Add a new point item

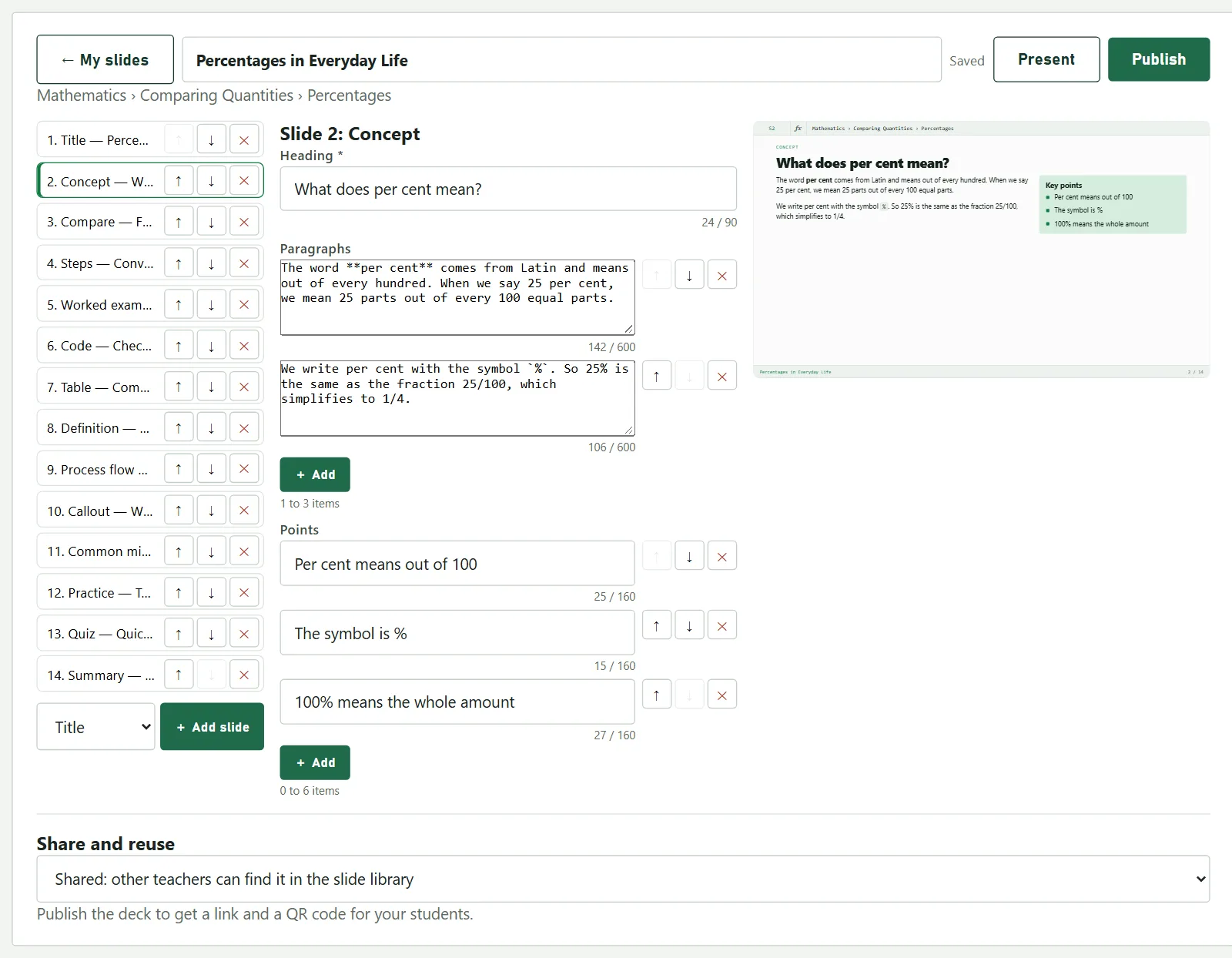click(315, 762)
